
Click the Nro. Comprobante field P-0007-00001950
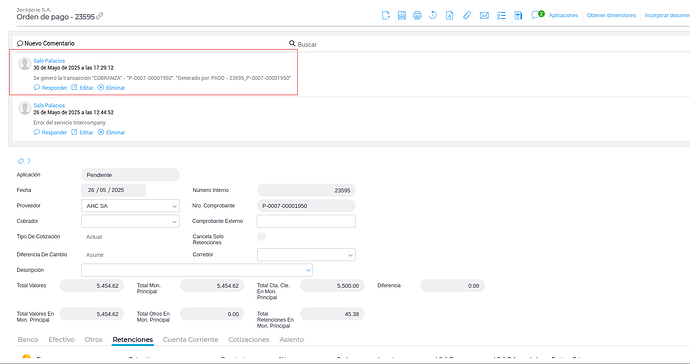[306, 206]
